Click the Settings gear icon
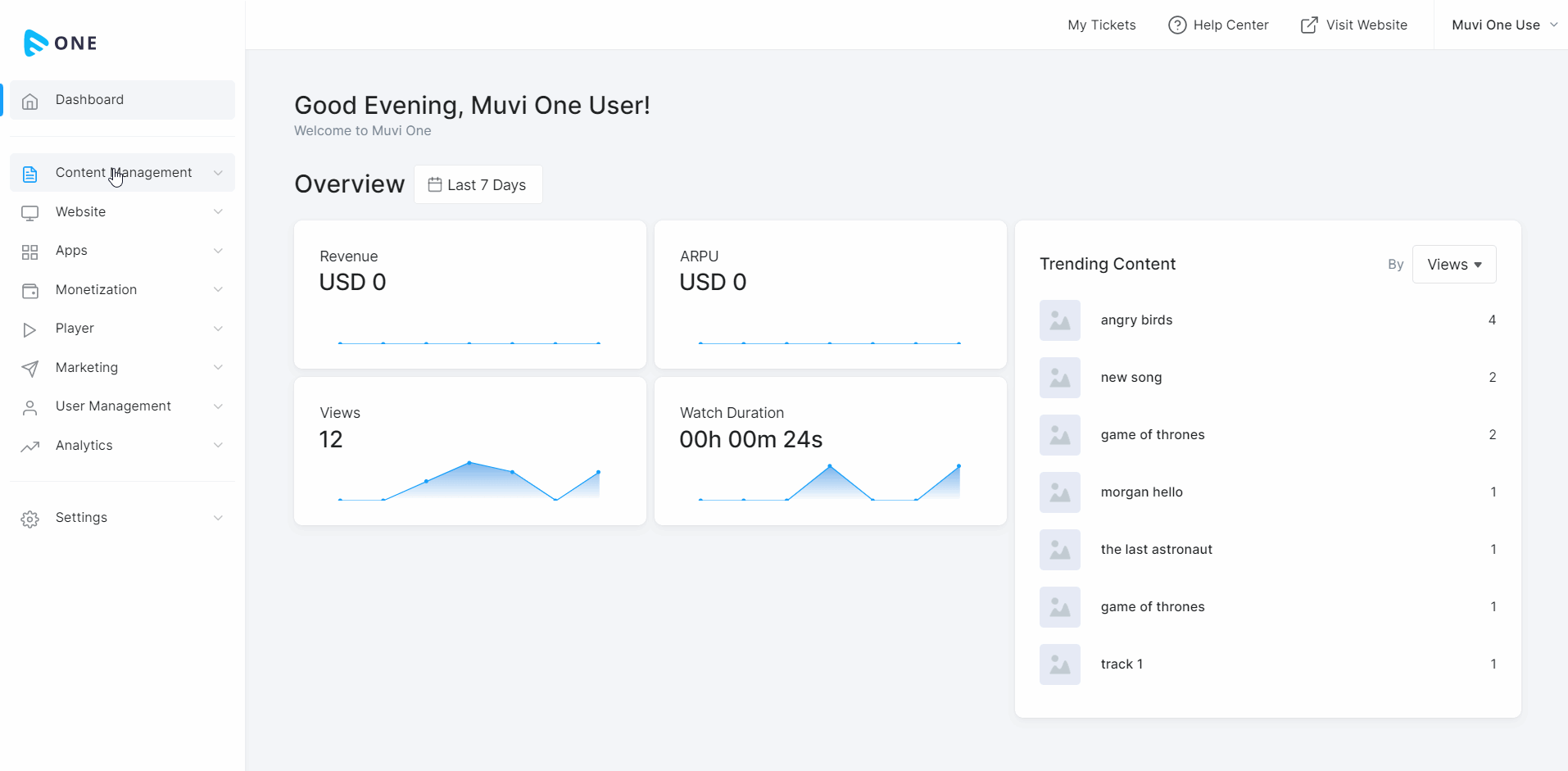This screenshot has height=771, width=1568. pos(30,519)
